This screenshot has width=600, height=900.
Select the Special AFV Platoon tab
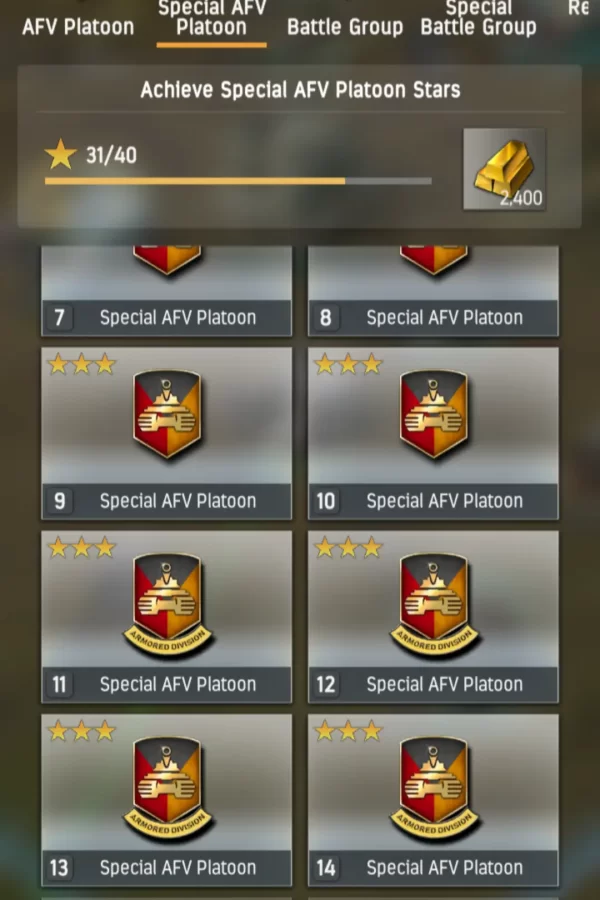[211, 19]
